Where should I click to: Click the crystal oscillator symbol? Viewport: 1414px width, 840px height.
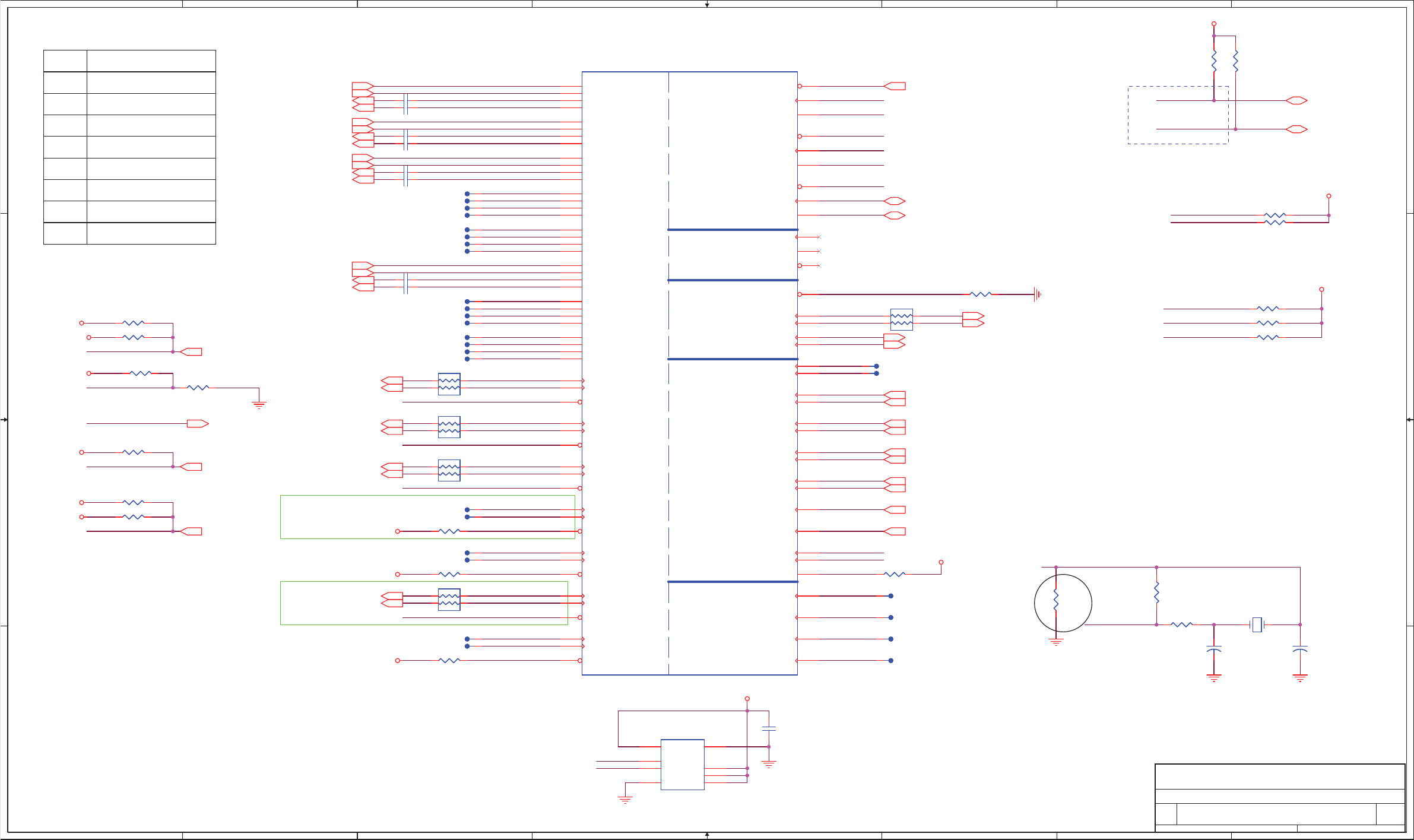click(1257, 625)
